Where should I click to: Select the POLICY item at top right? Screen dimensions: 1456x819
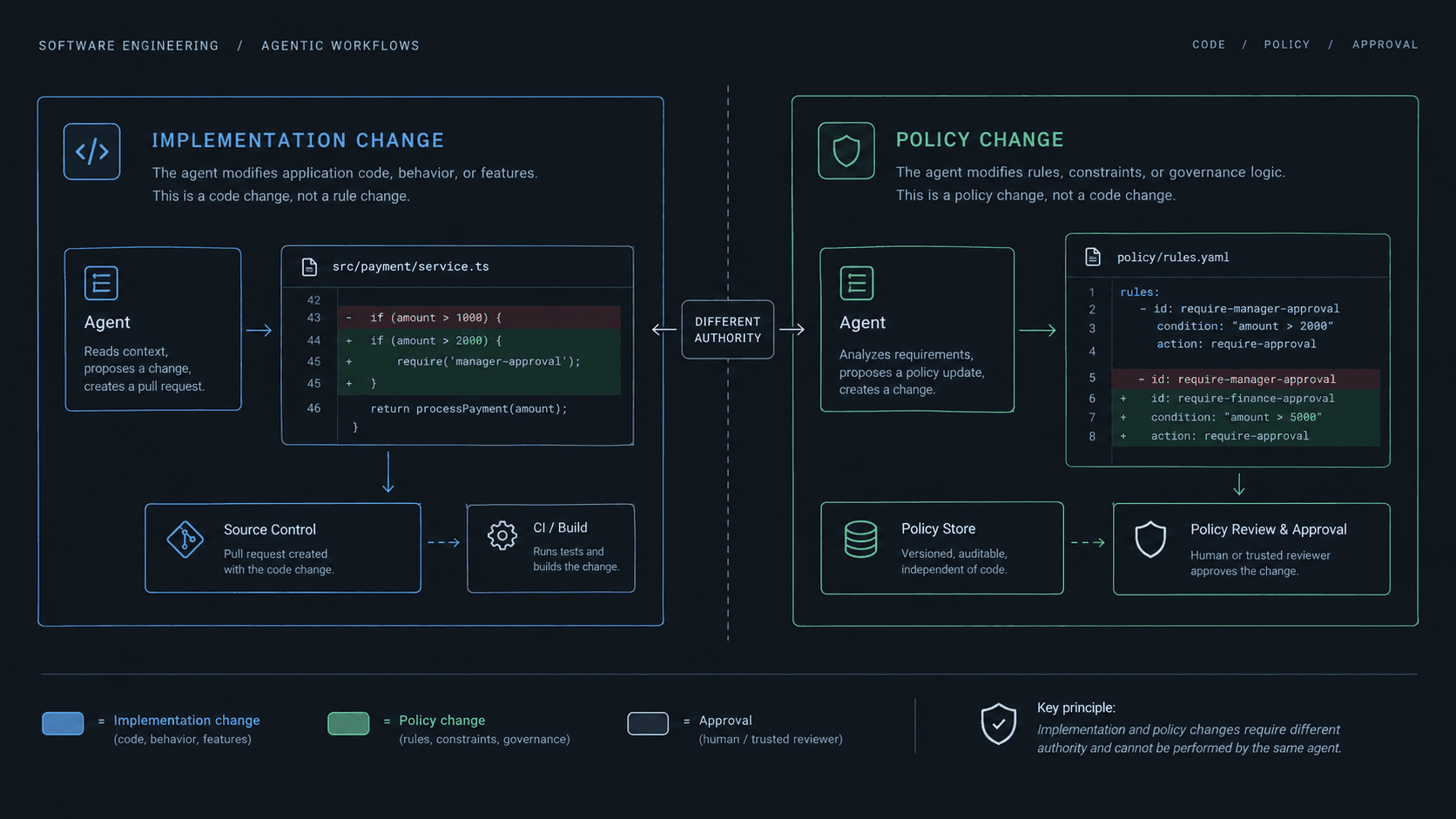coord(1287,44)
